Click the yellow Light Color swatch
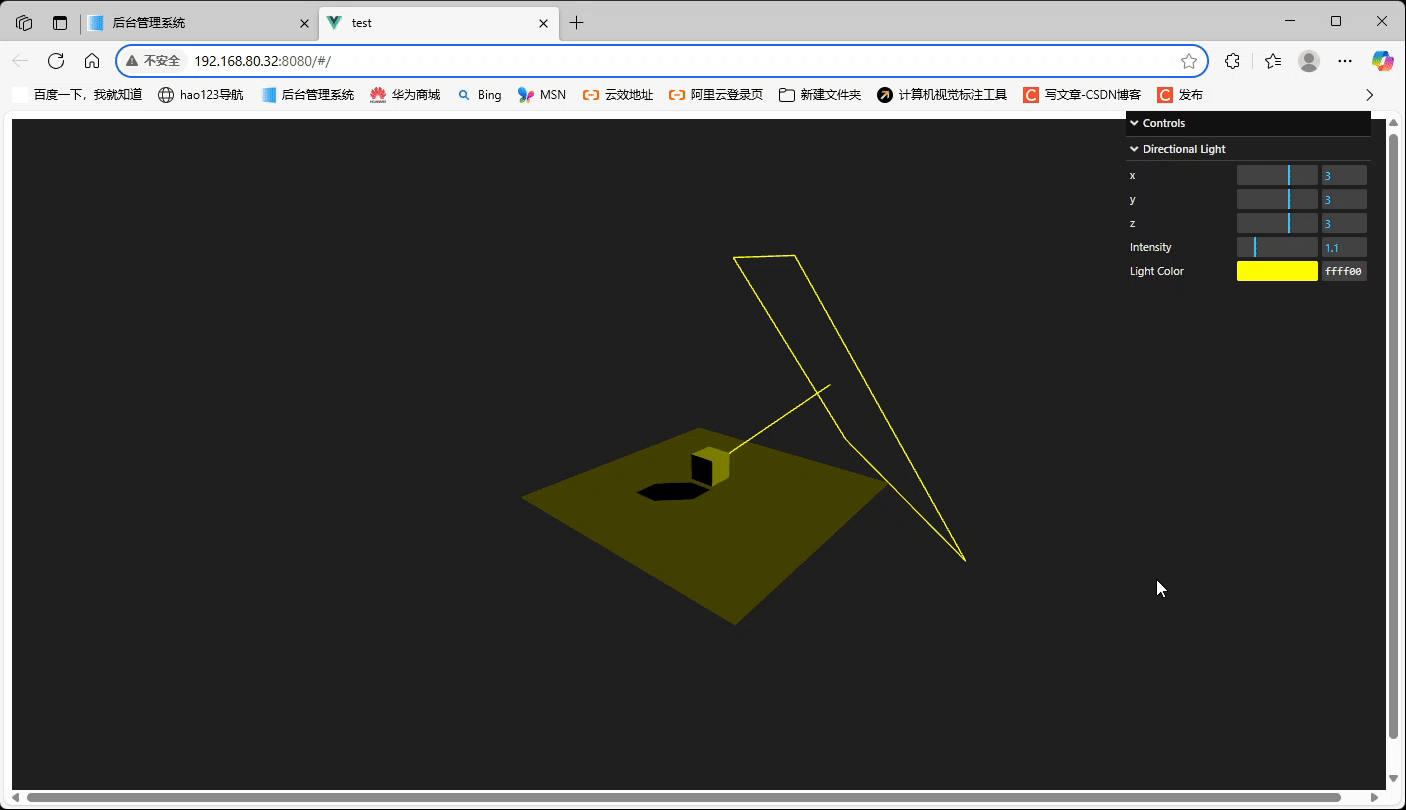The height and width of the screenshot is (810, 1406). (x=1277, y=270)
